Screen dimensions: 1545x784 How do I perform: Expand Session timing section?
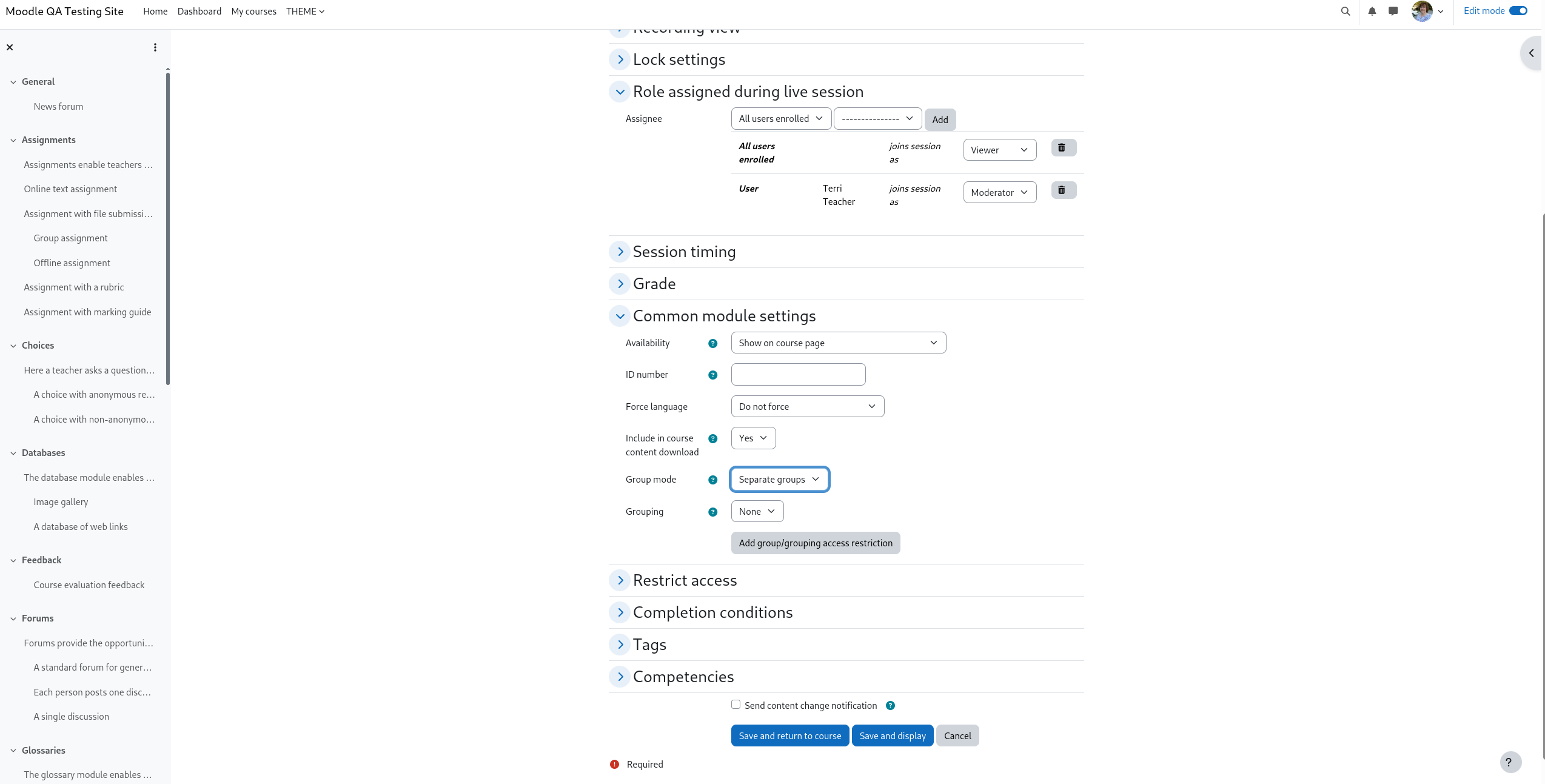pyautogui.click(x=620, y=252)
